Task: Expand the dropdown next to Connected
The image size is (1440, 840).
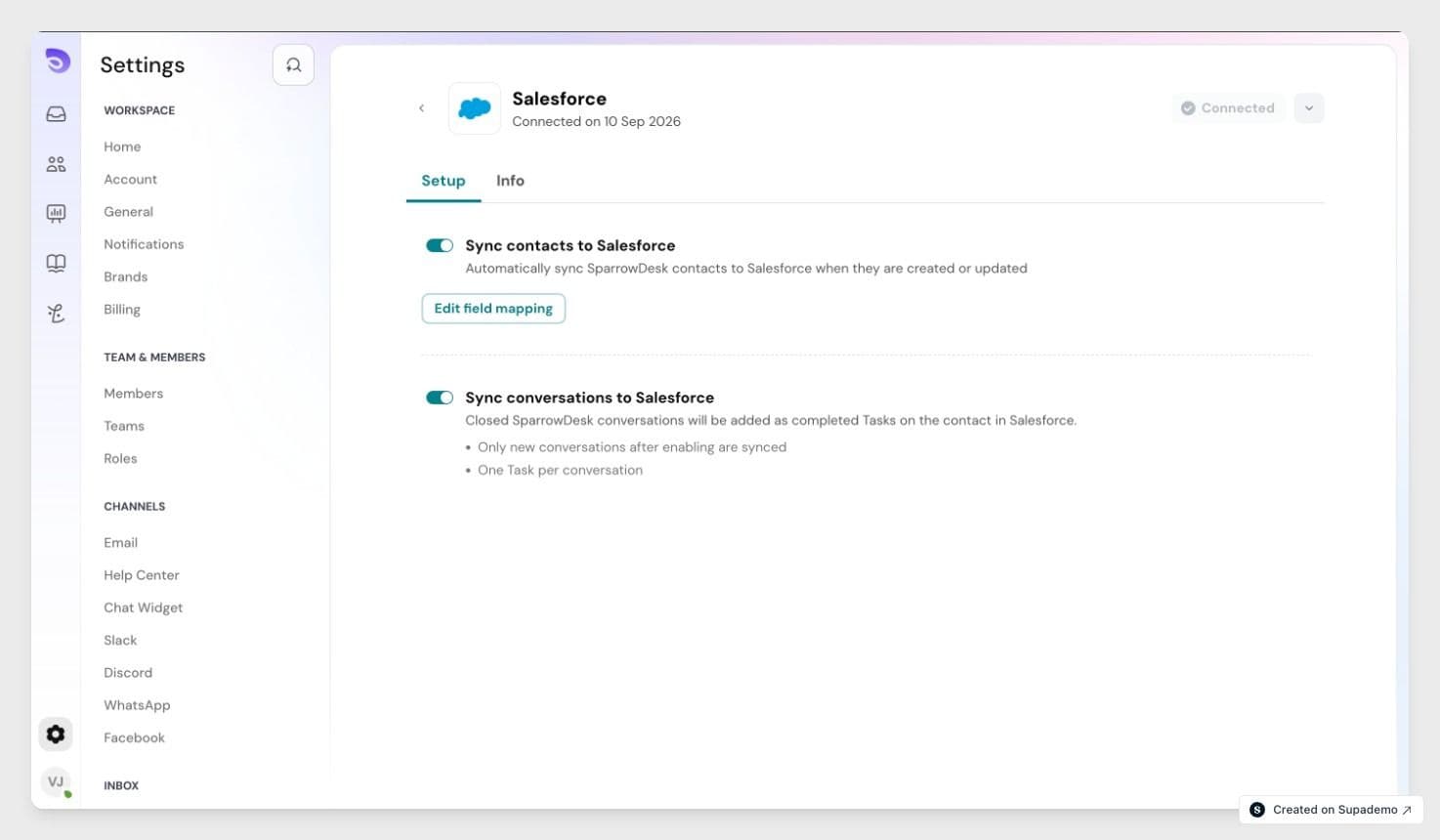Action: 1309,108
